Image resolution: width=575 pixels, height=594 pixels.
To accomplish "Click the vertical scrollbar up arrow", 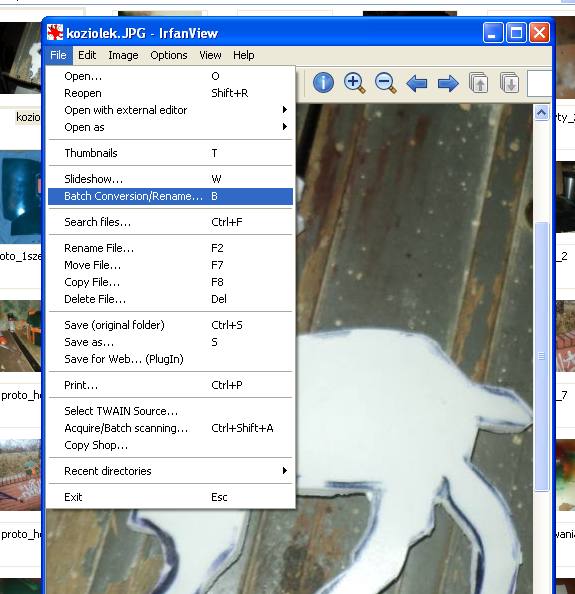I will [x=541, y=113].
